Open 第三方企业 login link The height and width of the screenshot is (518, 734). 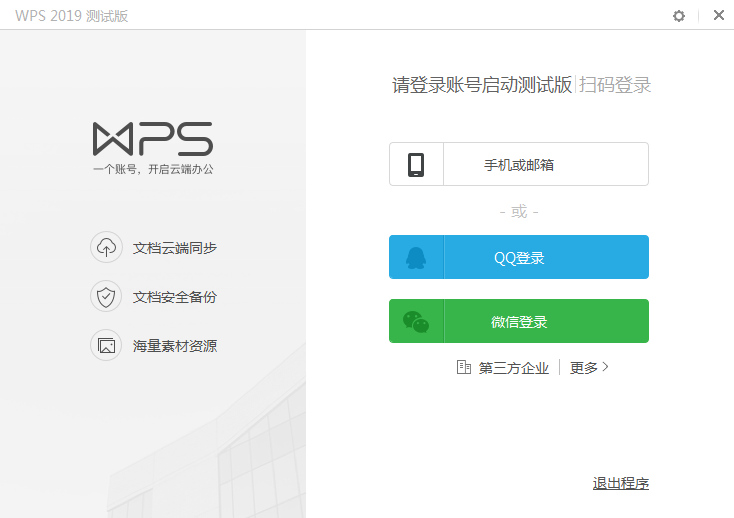[x=514, y=368]
